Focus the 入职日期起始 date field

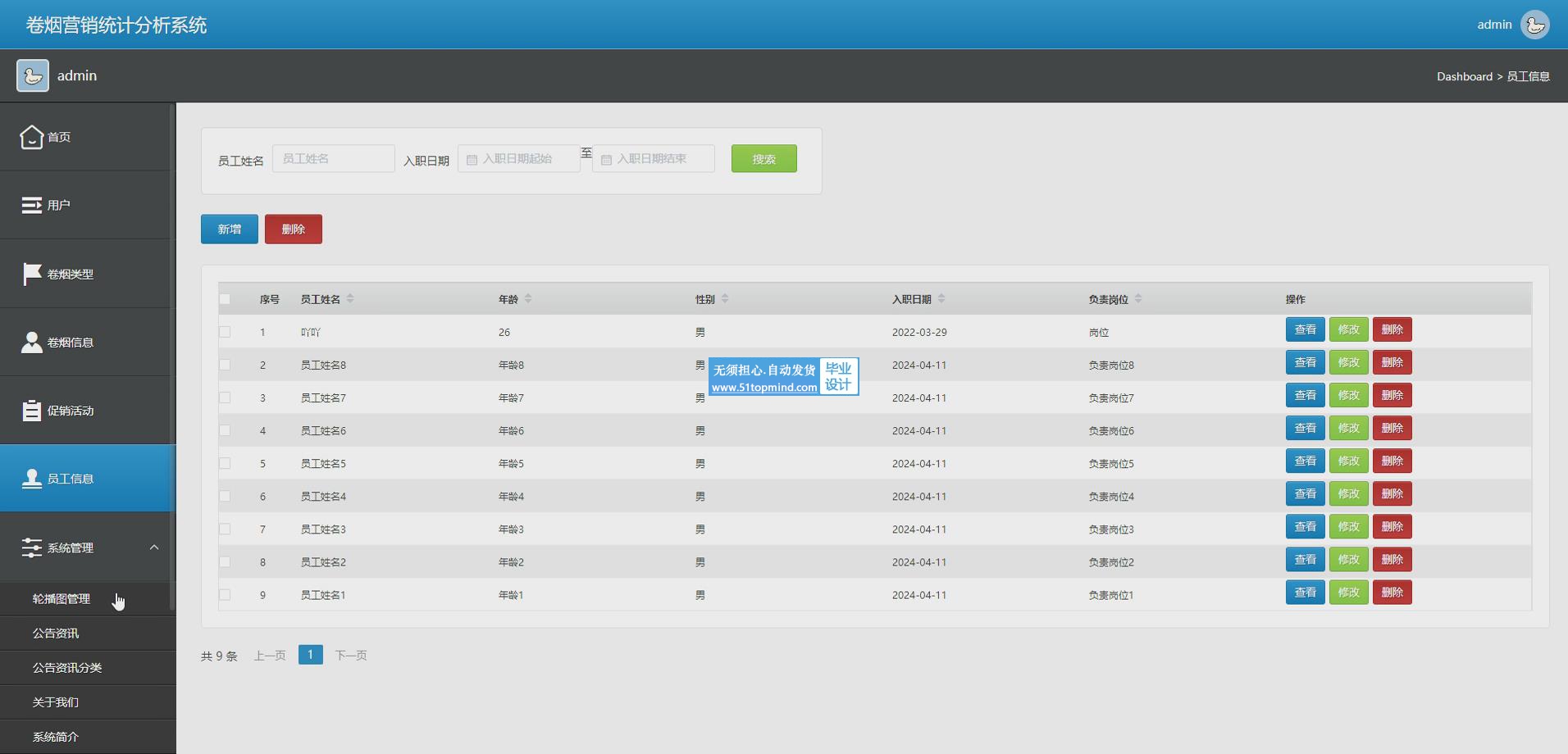519,158
